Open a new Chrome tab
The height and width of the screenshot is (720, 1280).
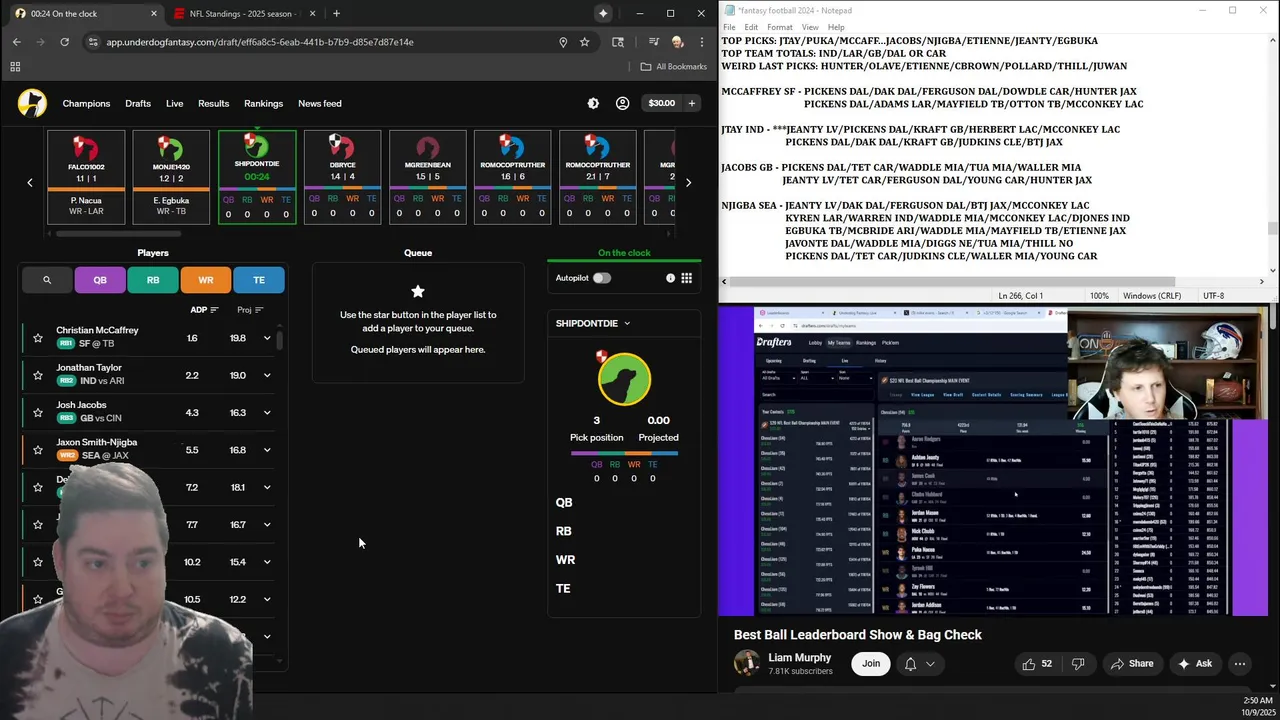click(x=336, y=13)
